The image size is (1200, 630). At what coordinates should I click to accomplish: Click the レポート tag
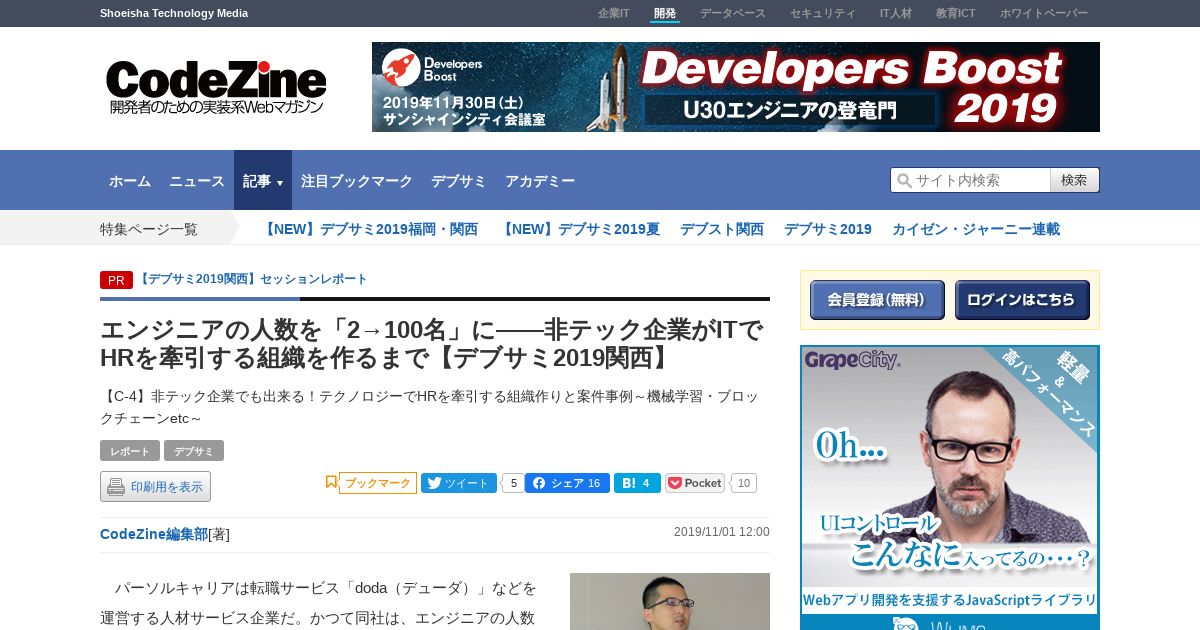pos(130,451)
